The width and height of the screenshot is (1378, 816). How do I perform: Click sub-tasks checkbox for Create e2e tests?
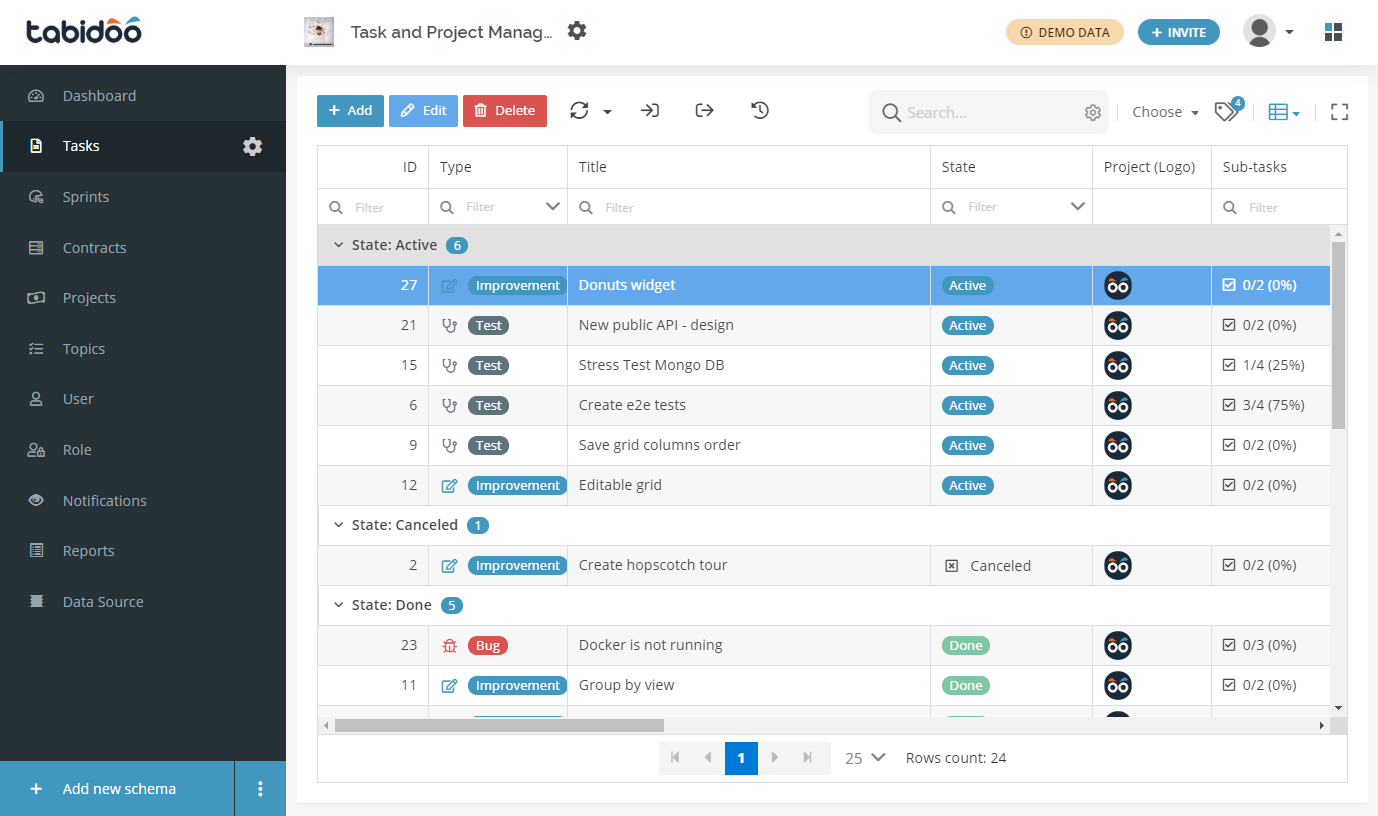(1229, 405)
